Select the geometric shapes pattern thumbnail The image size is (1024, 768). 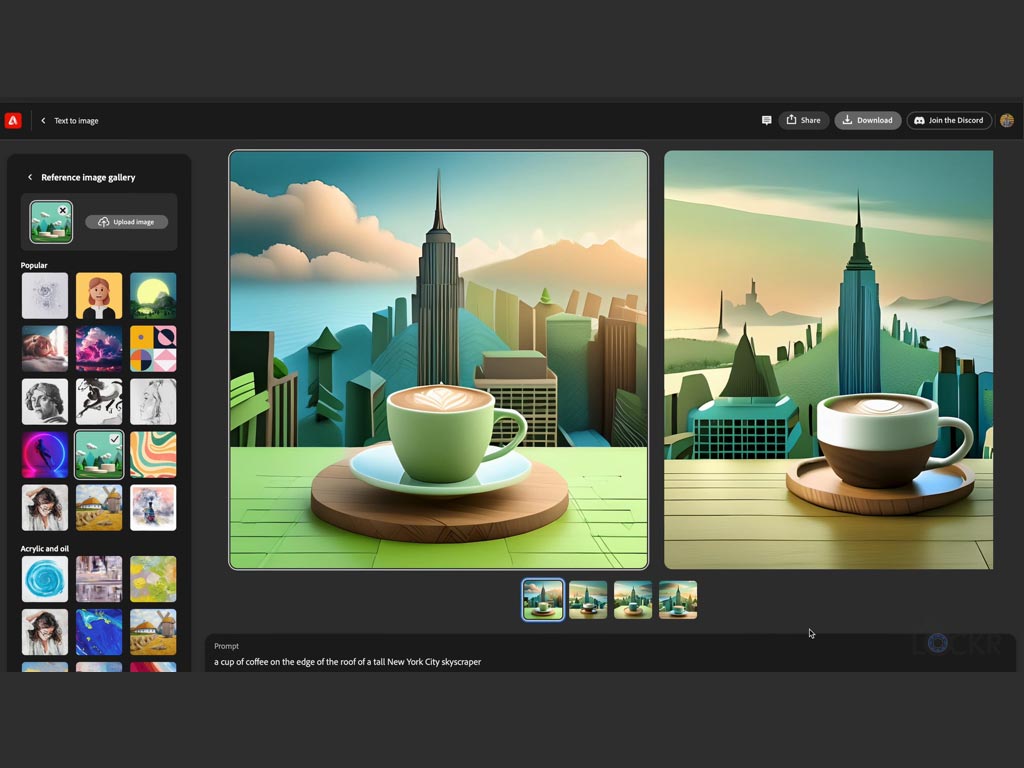coord(153,349)
